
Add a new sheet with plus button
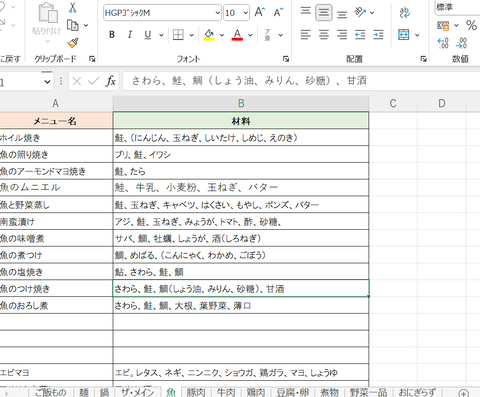(x=463, y=393)
